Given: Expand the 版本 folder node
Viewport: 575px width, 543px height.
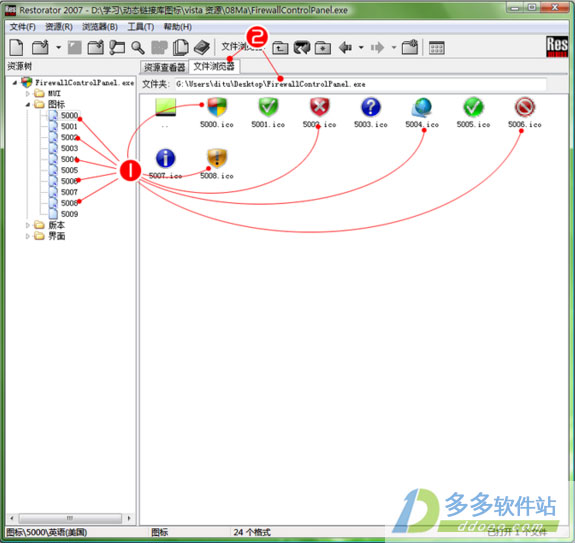Looking at the screenshot, I should pos(28,225).
